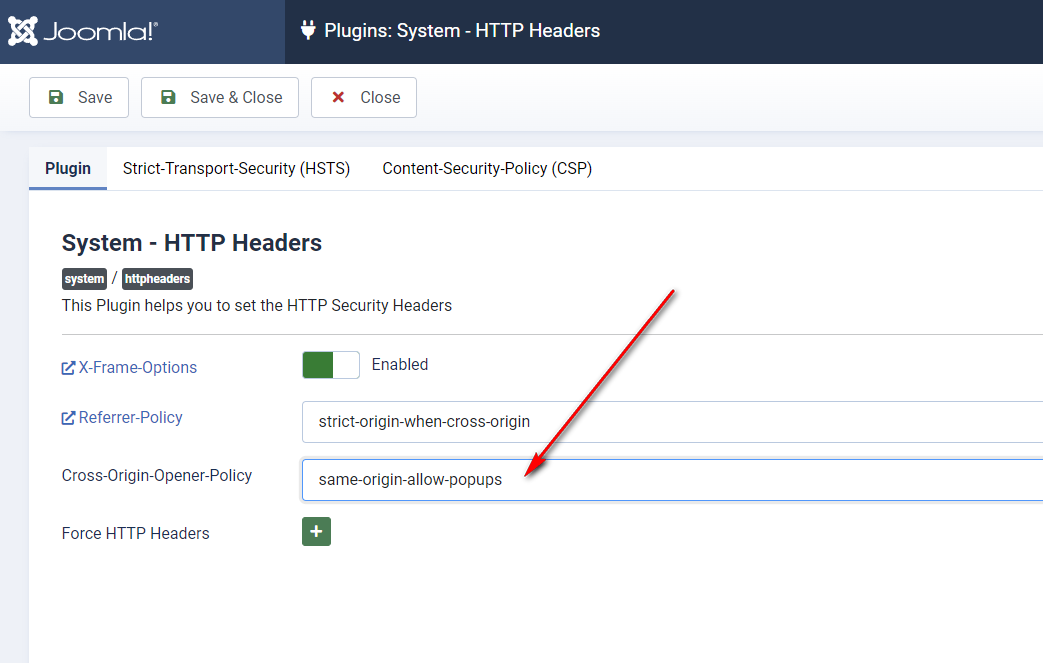
Task: Select the Plugin tab
Action: pyautogui.click(x=68, y=169)
